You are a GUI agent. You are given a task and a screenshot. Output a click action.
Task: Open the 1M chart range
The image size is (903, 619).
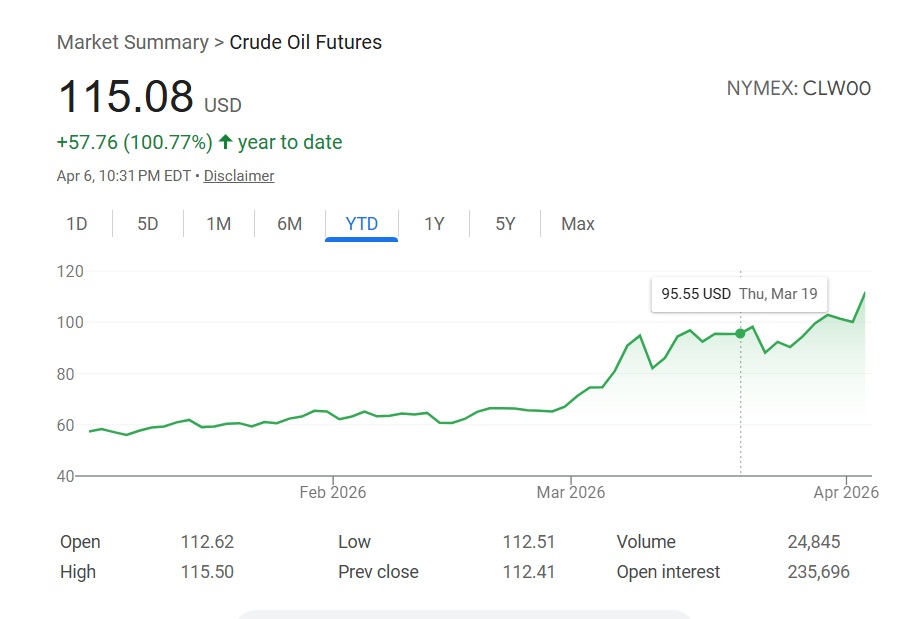point(219,224)
